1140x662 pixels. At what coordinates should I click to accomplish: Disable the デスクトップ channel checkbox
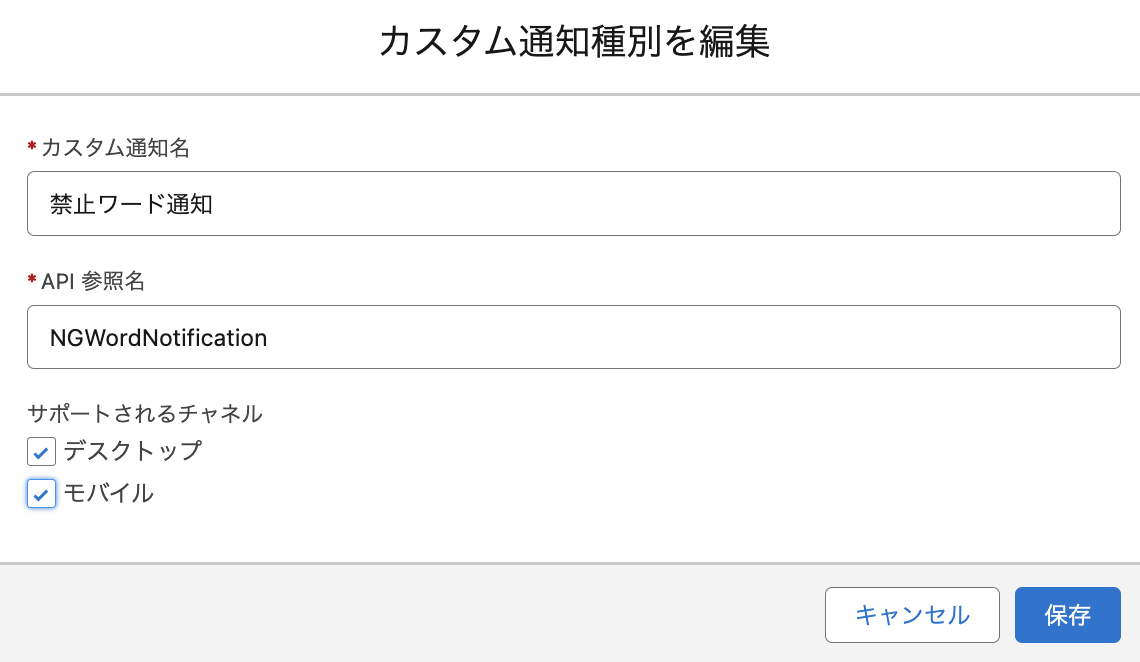[x=40, y=452]
